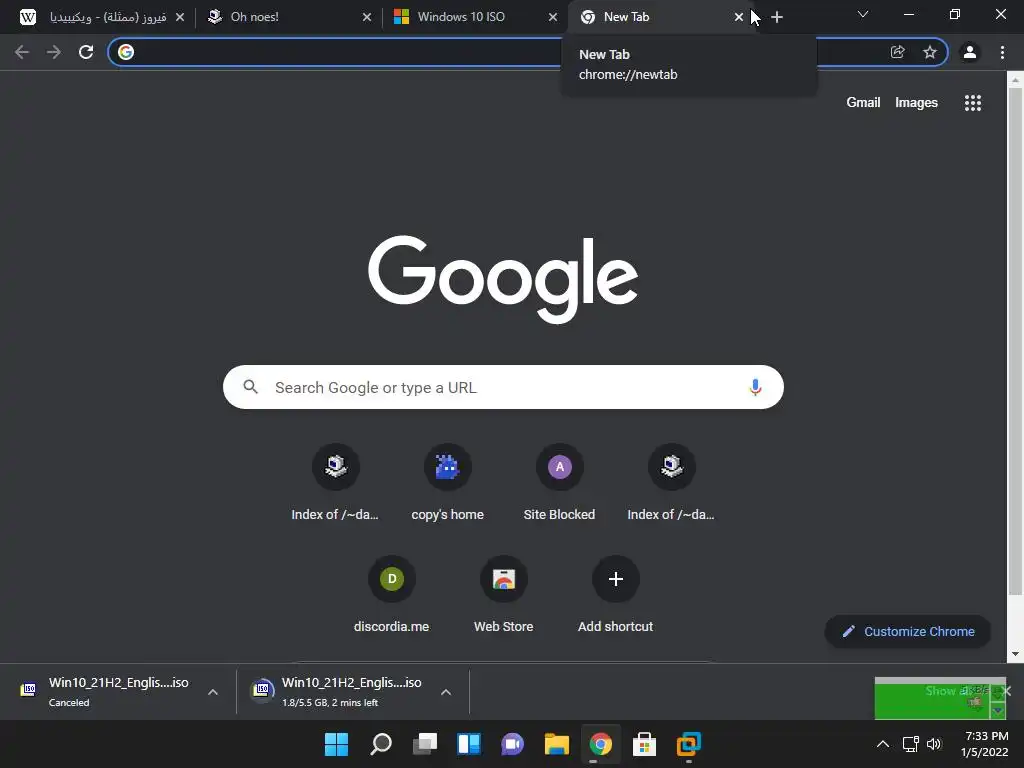Open the network icon in system tray
This screenshot has height=768, width=1024.
(910, 744)
